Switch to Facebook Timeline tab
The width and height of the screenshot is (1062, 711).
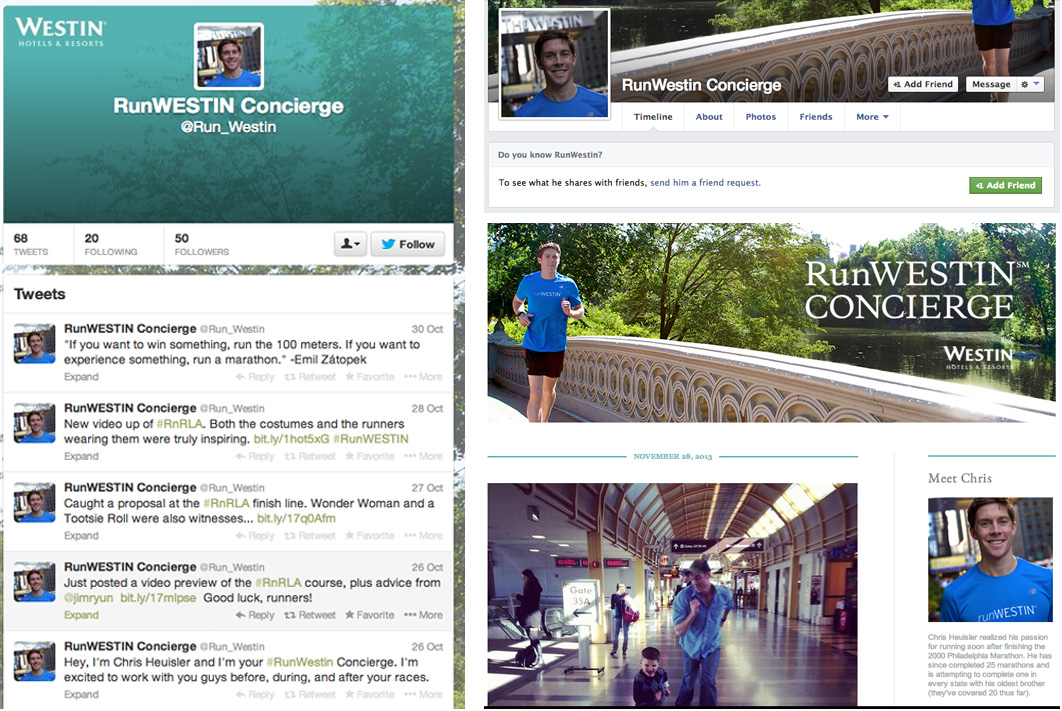[x=653, y=116]
